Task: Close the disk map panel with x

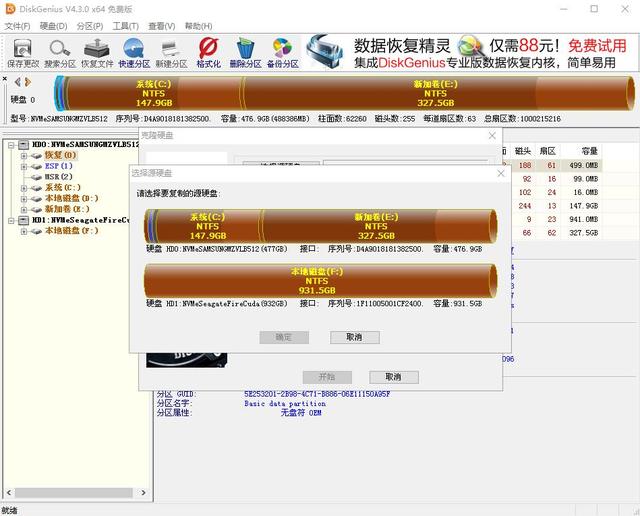Action: point(4,78)
